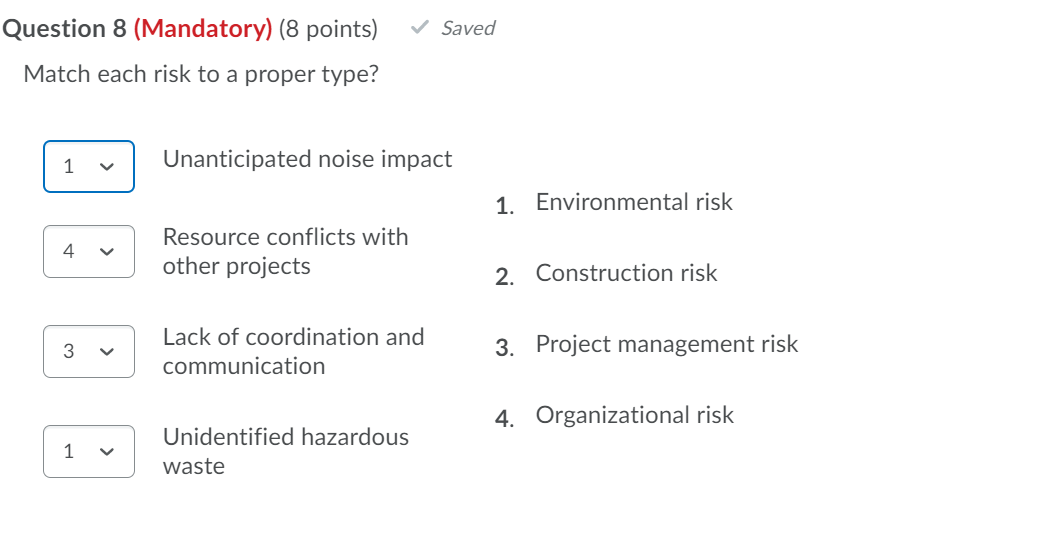The width and height of the screenshot is (1059, 533).
Task: Click the 'Unidentified hazardous waste' label
Action: coord(285,451)
